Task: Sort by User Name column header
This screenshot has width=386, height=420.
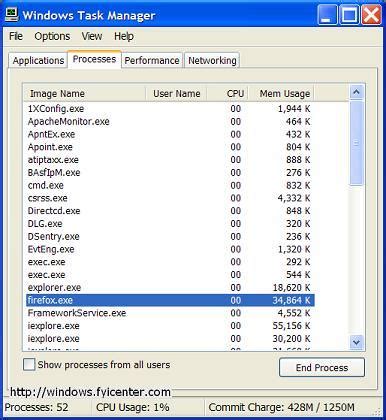Action: pyautogui.click(x=176, y=93)
